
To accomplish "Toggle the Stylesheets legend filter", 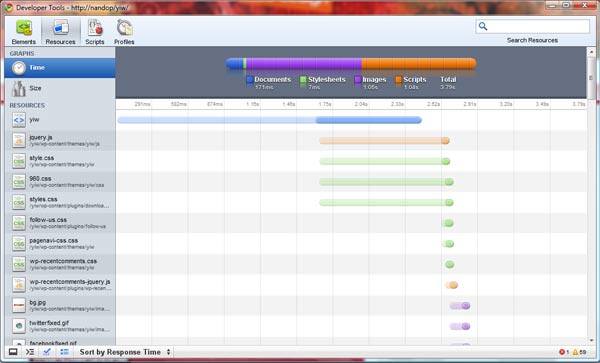I will click(x=323, y=80).
